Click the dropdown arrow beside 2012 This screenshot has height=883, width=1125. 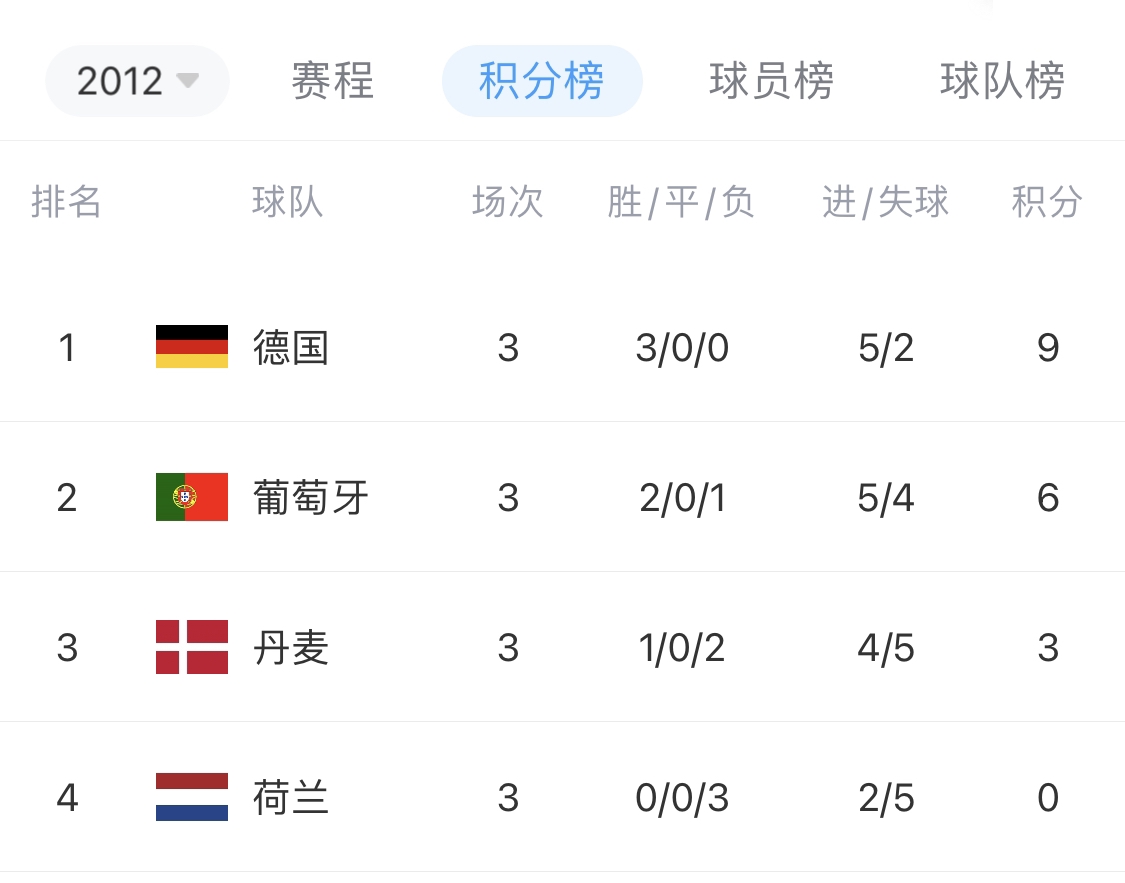187,80
